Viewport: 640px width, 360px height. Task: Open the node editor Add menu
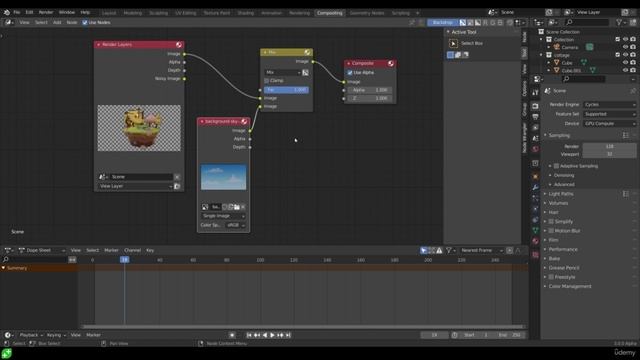57,22
